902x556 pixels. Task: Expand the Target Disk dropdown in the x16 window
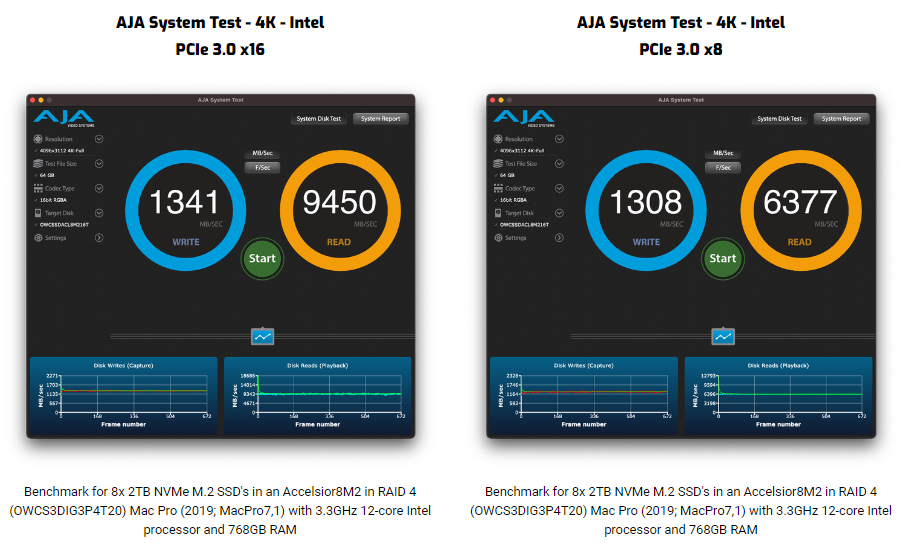99,213
